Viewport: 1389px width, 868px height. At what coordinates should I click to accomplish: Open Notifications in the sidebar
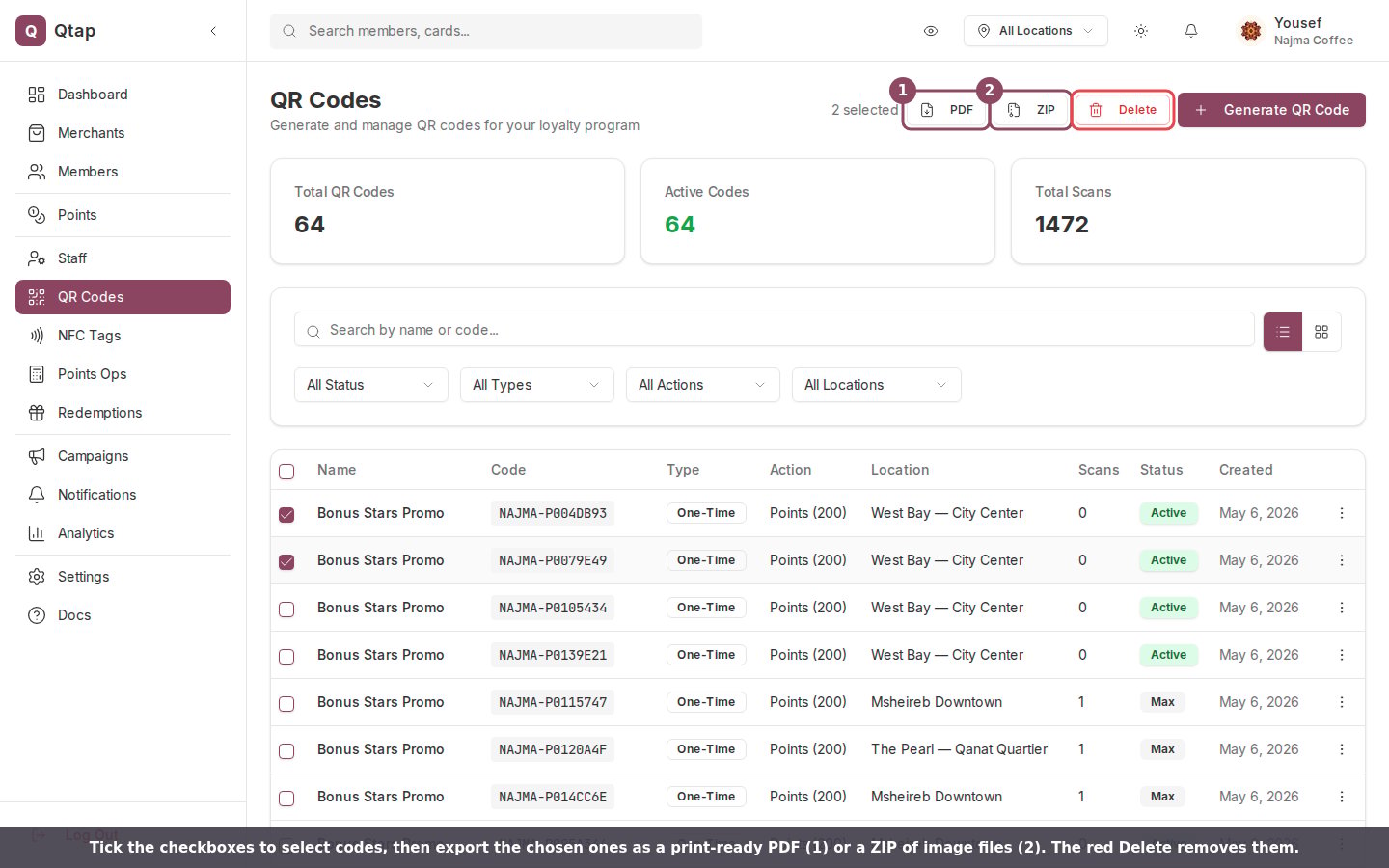tap(123, 495)
